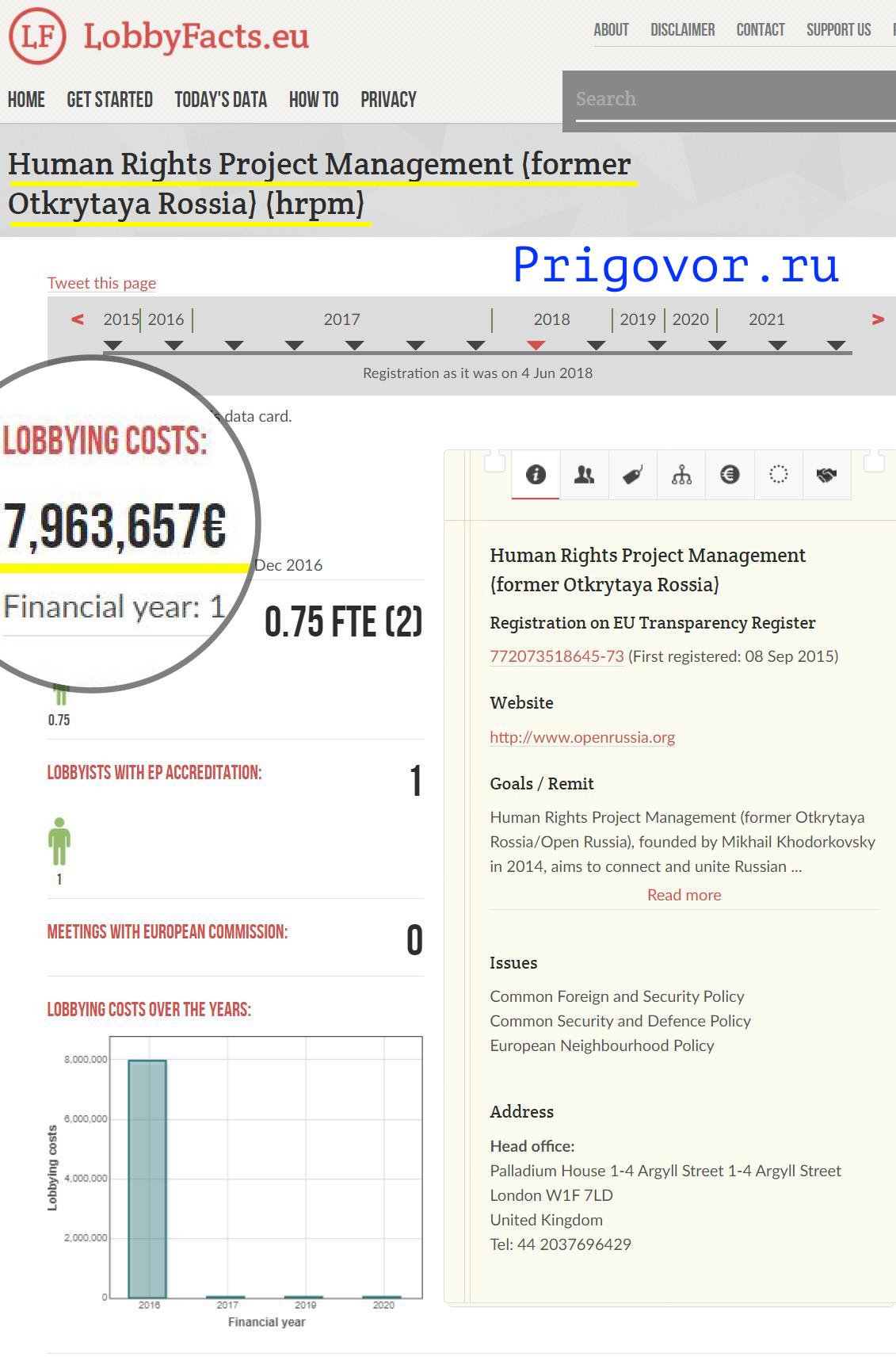Select the last timeline marker after 2021
This screenshot has width=896, height=1357.
pyautogui.click(x=836, y=345)
